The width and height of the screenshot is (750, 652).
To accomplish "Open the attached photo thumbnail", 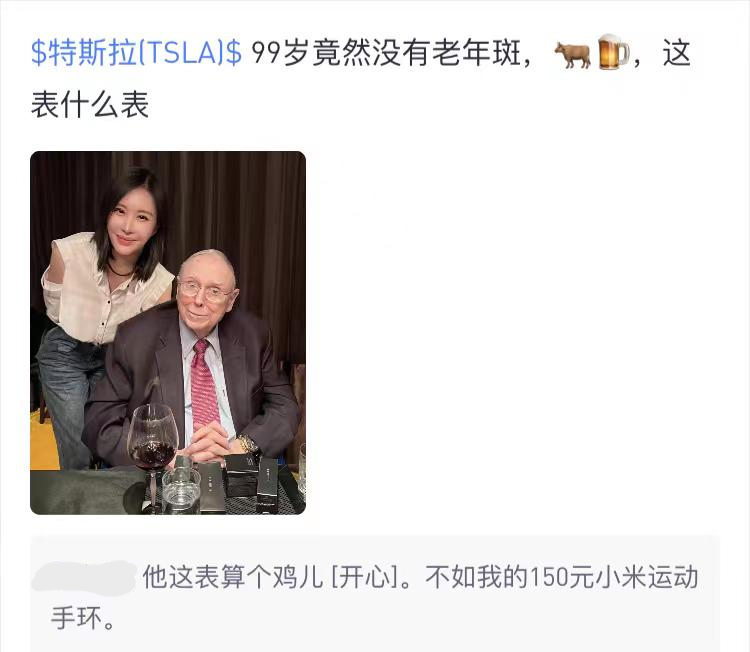I will 168,333.
